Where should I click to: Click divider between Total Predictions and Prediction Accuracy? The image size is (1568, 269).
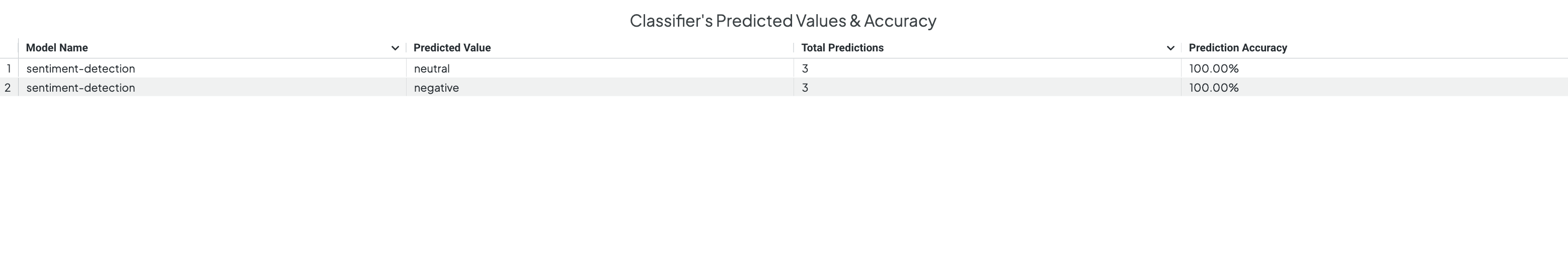coord(1181,48)
